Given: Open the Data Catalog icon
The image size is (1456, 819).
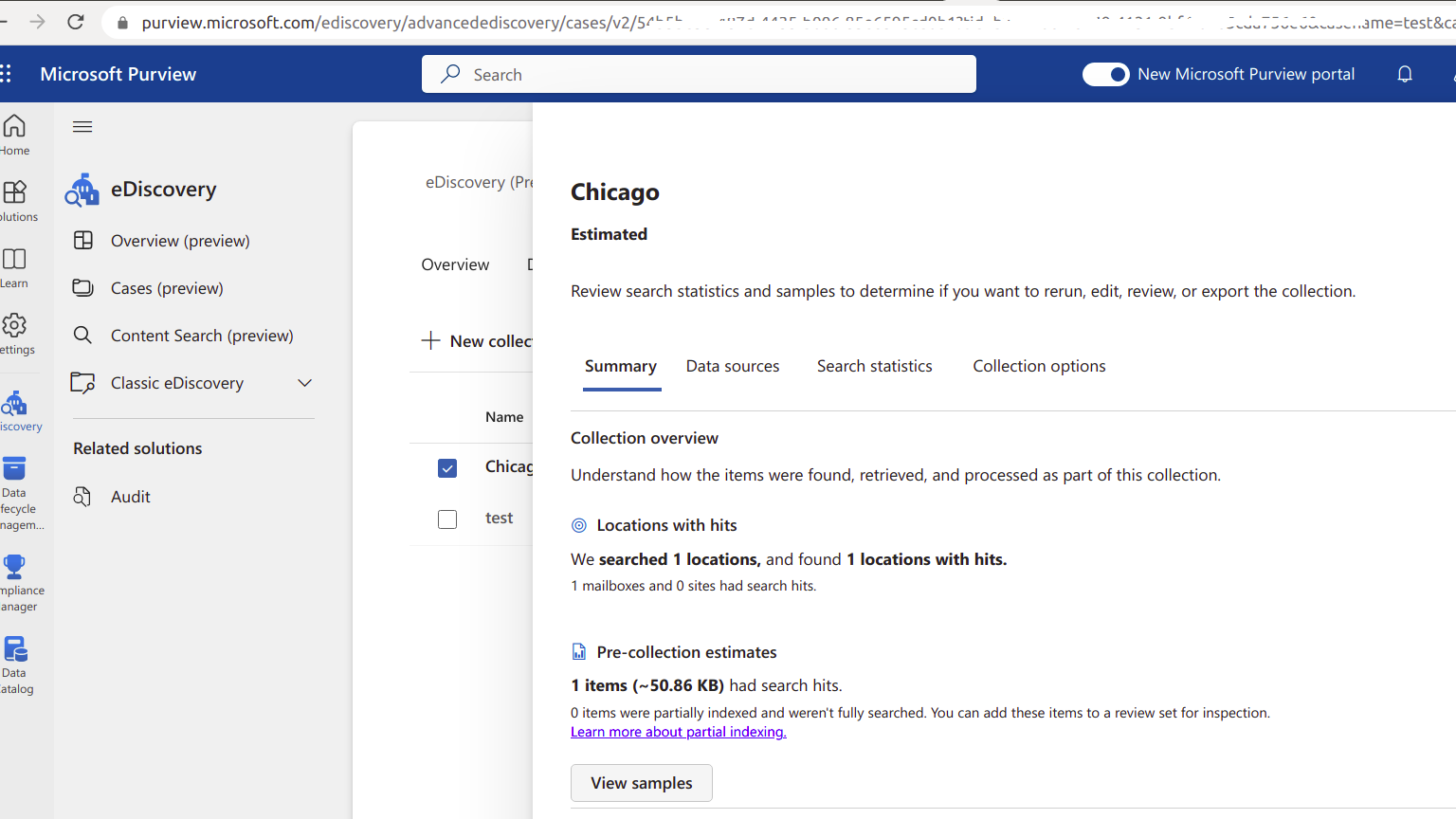Looking at the screenshot, I should [x=15, y=649].
